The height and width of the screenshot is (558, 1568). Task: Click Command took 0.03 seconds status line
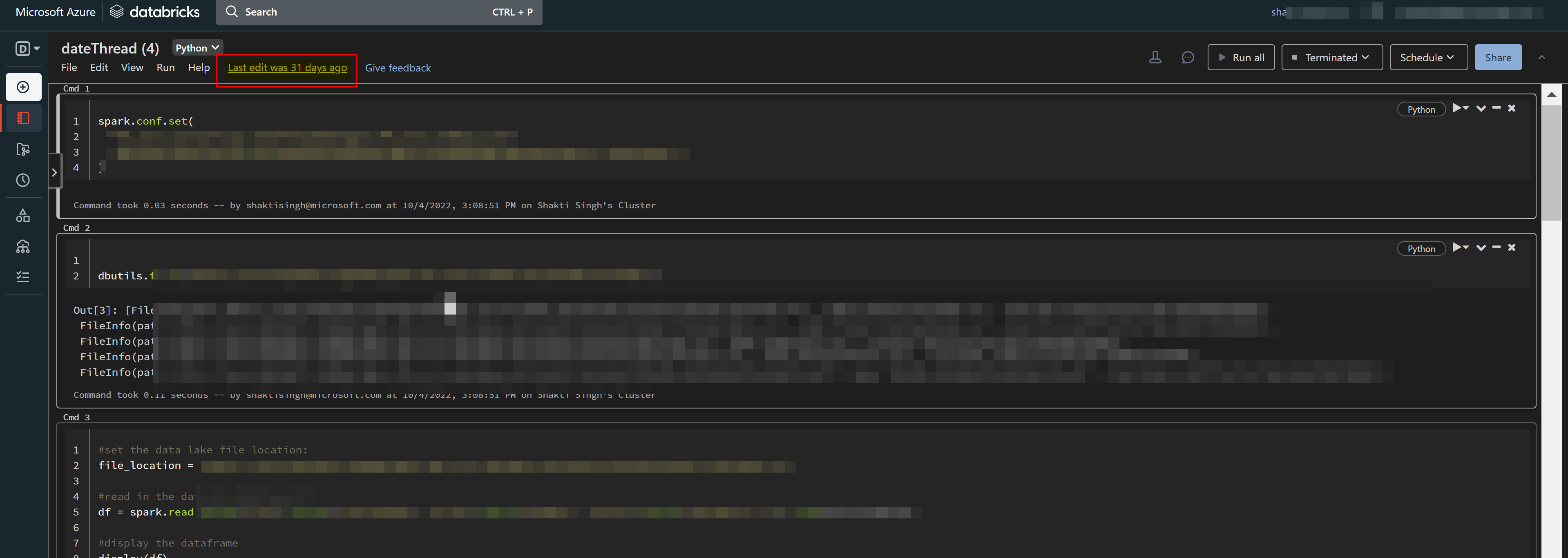point(364,205)
